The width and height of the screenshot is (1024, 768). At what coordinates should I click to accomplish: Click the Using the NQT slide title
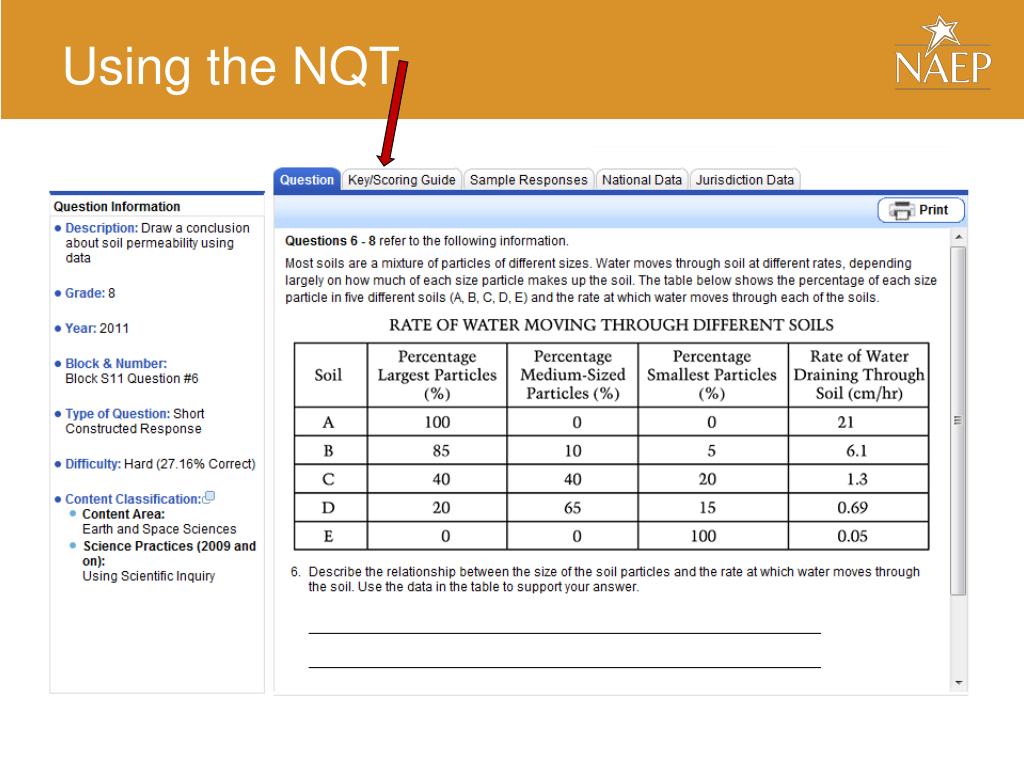click(x=231, y=67)
